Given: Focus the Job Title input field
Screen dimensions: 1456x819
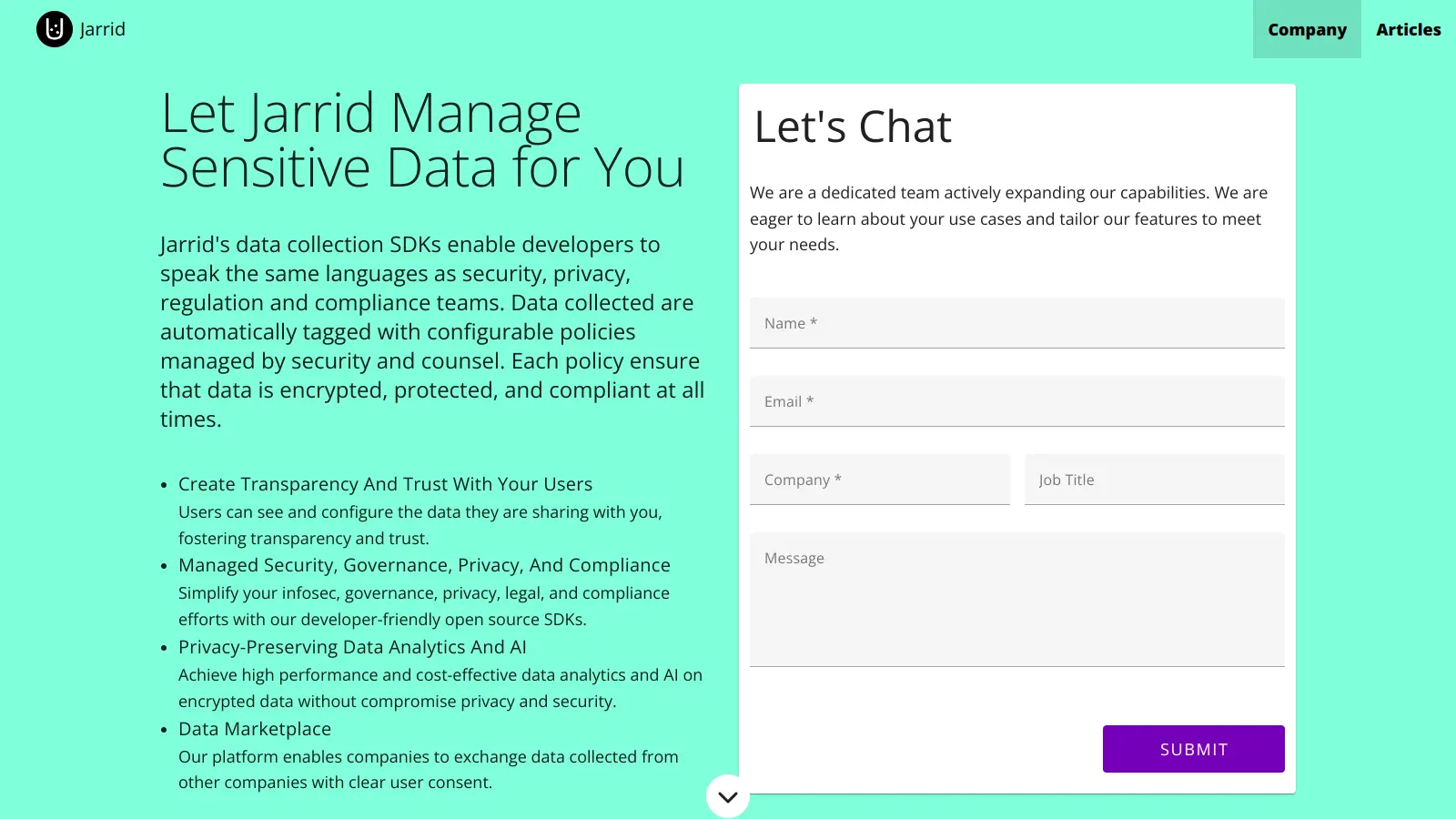Looking at the screenshot, I should [x=1154, y=480].
